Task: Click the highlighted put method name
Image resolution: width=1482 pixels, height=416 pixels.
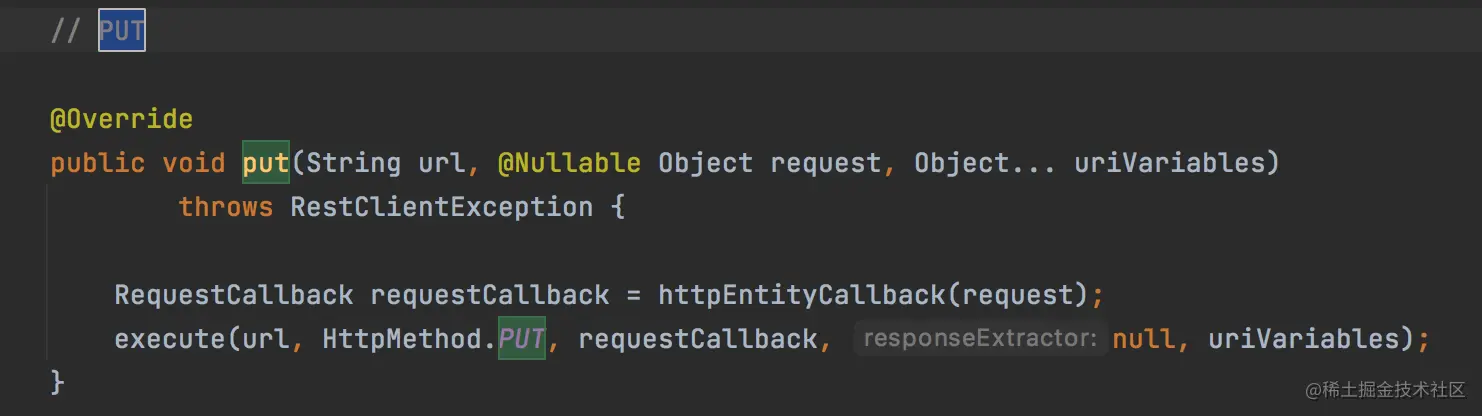Action: (x=265, y=163)
